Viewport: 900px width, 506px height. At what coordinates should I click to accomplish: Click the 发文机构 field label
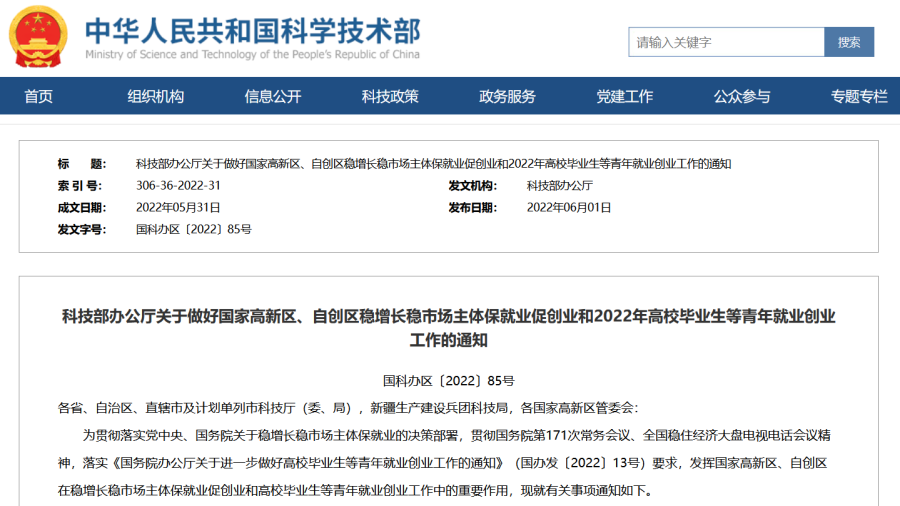[x=472, y=186]
